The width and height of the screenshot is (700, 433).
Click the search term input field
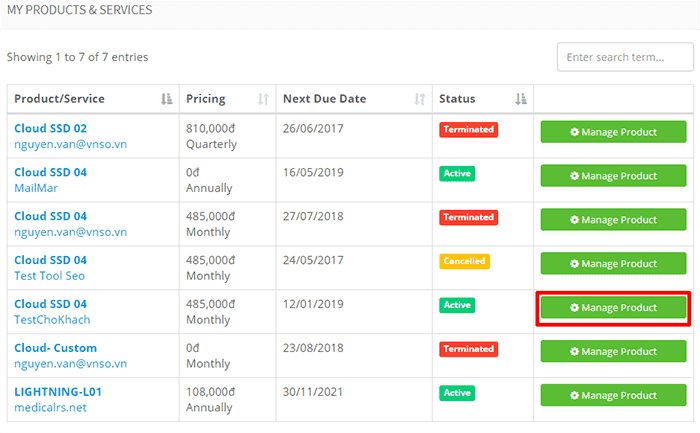coord(625,57)
